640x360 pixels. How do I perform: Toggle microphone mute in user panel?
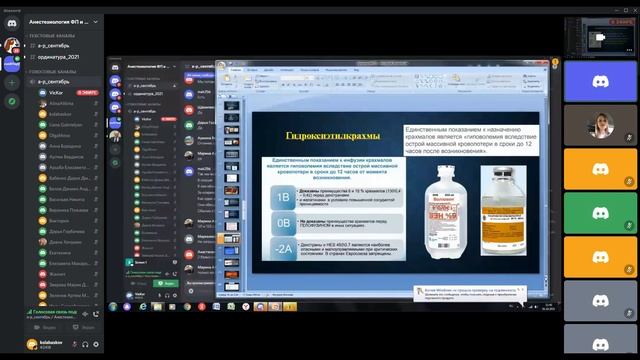pyautogui.click(x=74, y=344)
